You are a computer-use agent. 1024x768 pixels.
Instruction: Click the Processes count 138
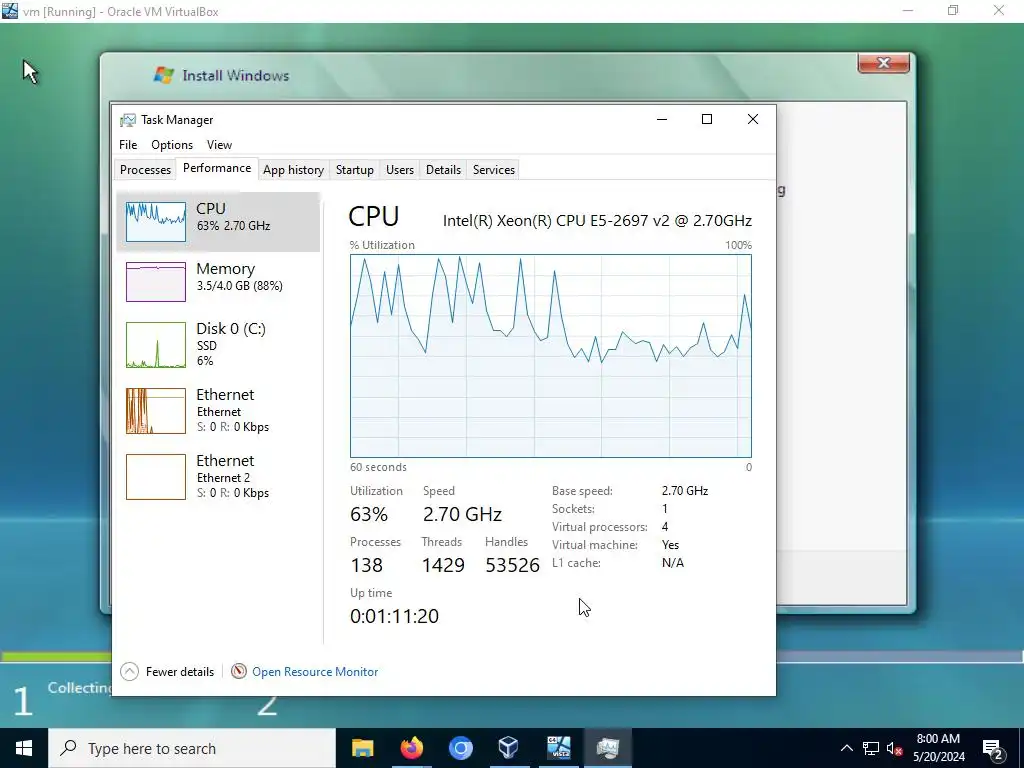[x=366, y=565]
